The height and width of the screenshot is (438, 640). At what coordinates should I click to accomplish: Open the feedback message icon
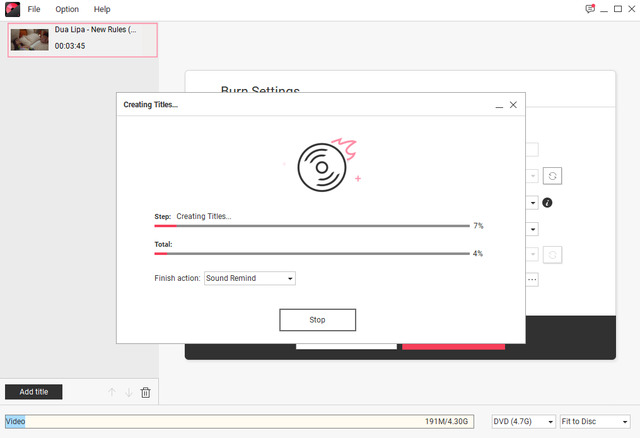point(590,9)
